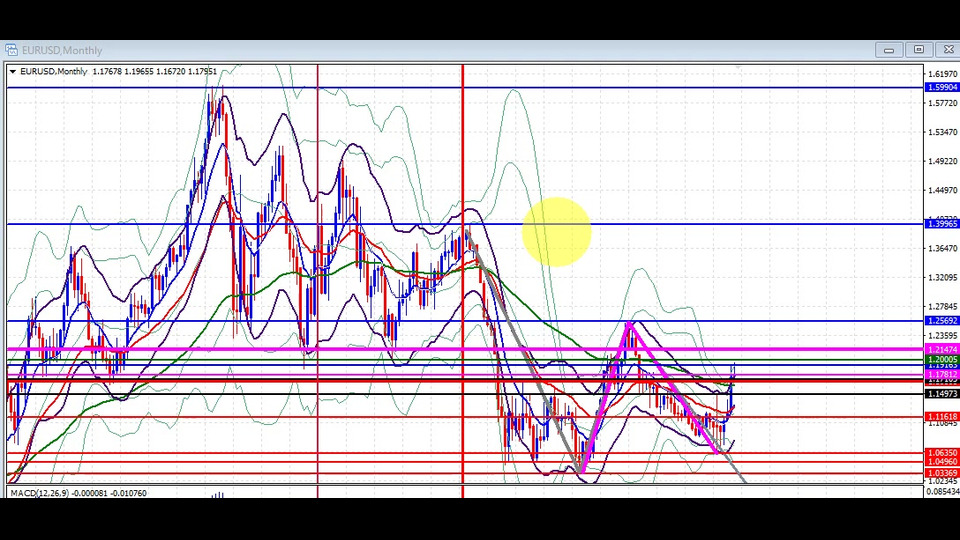Select the 1.39965 blue price label
The width and height of the screenshot is (960, 540).
click(942, 224)
